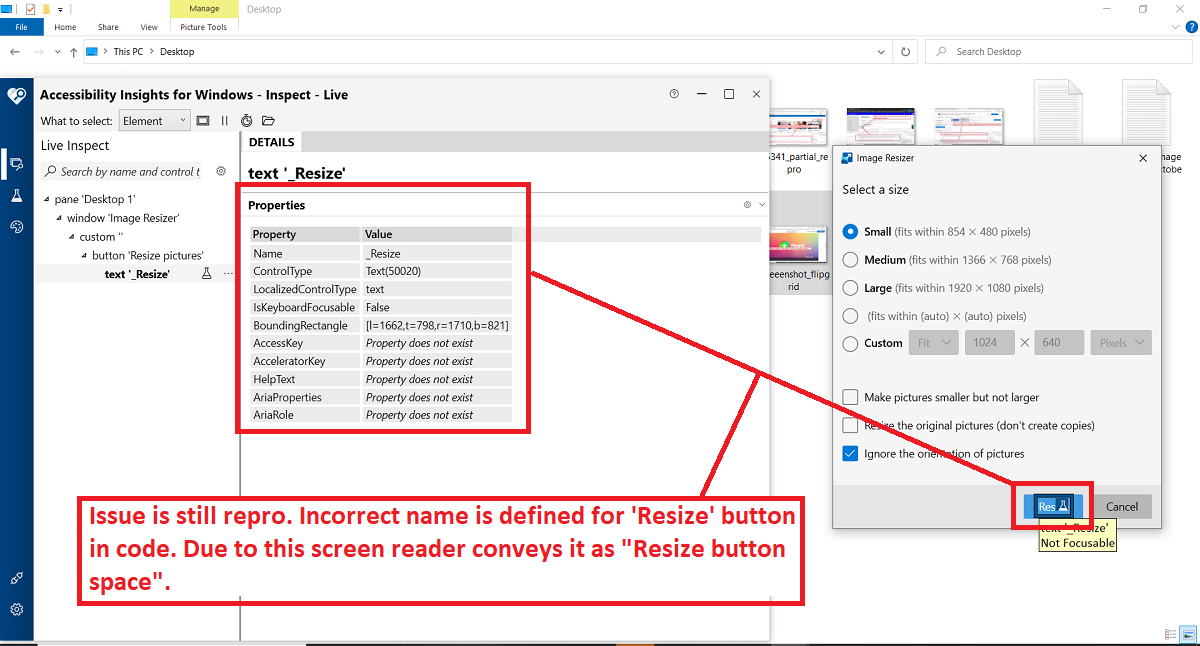The height and width of the screenshot is (646, 1200).
Task: Enable 'Resize the original pictures' option
Action: tap(851, 425)
